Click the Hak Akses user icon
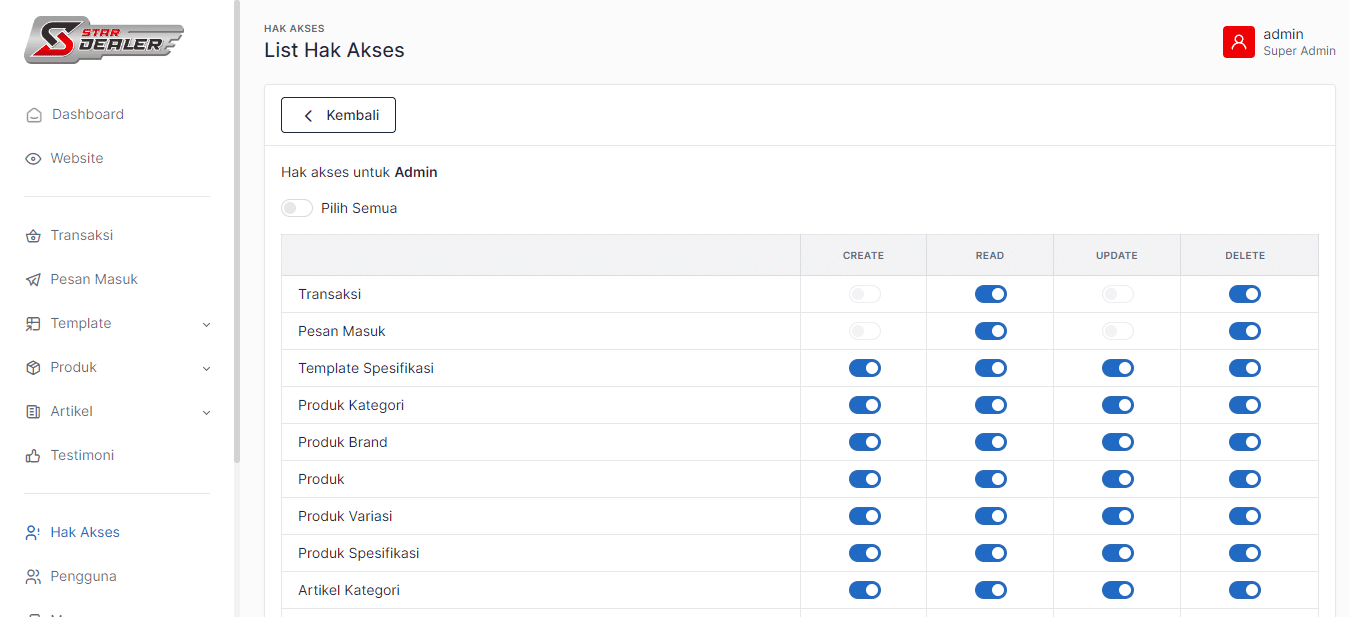1349x617 pixels. point(33,533)
